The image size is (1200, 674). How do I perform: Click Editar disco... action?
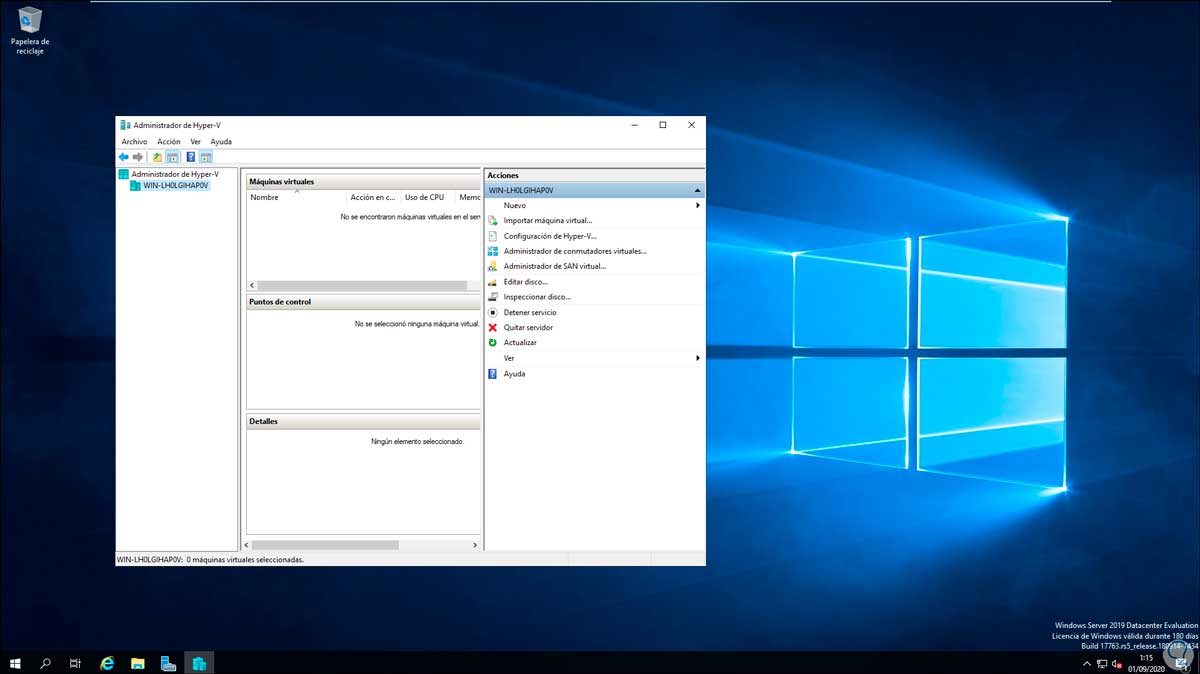(x=526, y=282)
